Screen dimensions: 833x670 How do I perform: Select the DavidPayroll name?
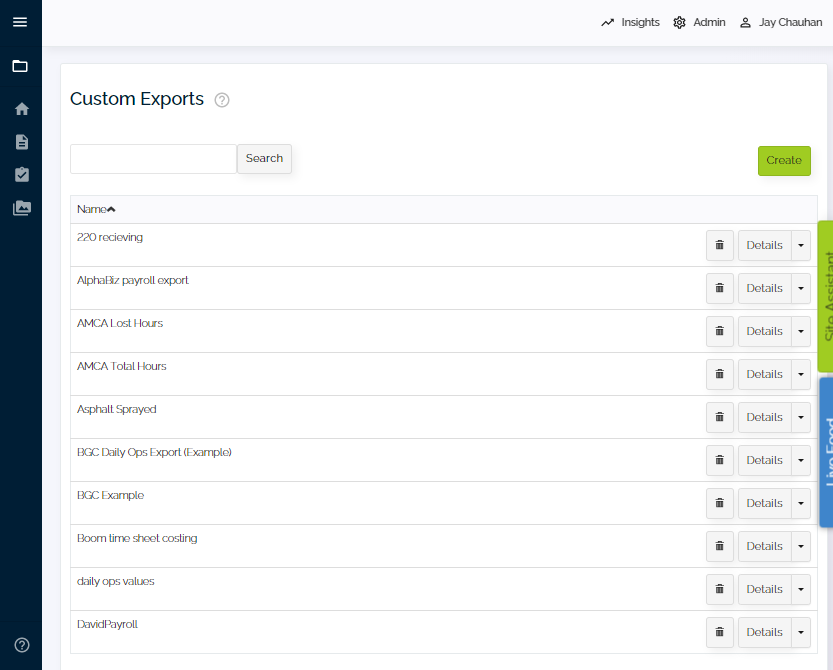point(107,624)
